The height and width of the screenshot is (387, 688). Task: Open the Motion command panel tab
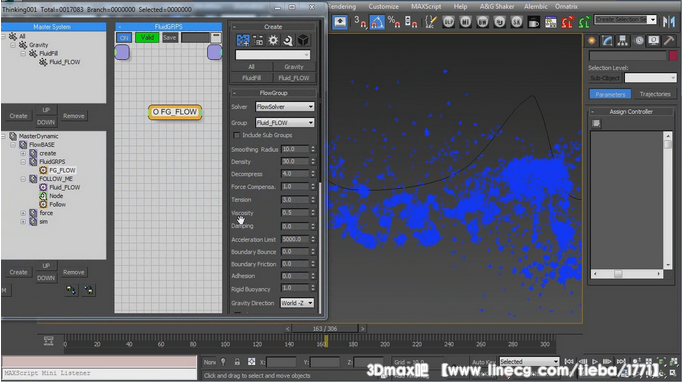tap(639, 41)
